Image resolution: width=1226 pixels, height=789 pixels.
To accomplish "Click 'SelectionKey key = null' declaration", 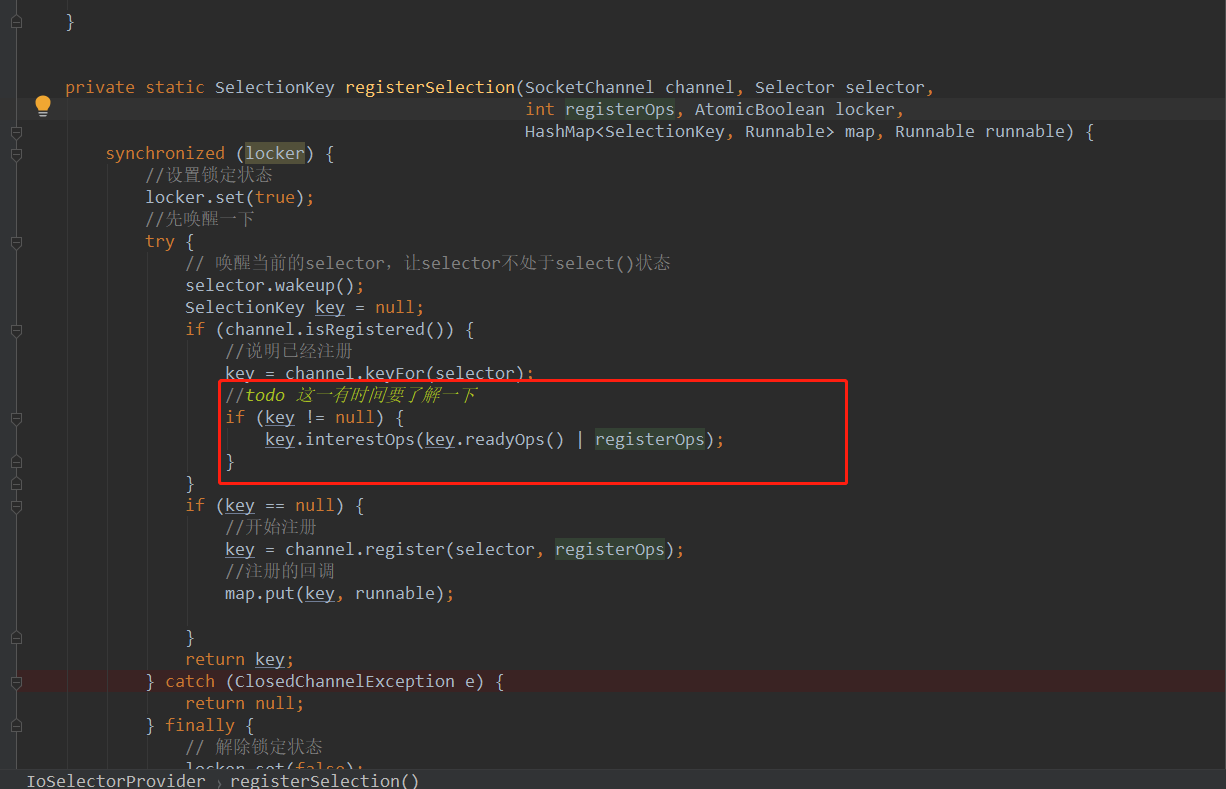I will (305, 308).
